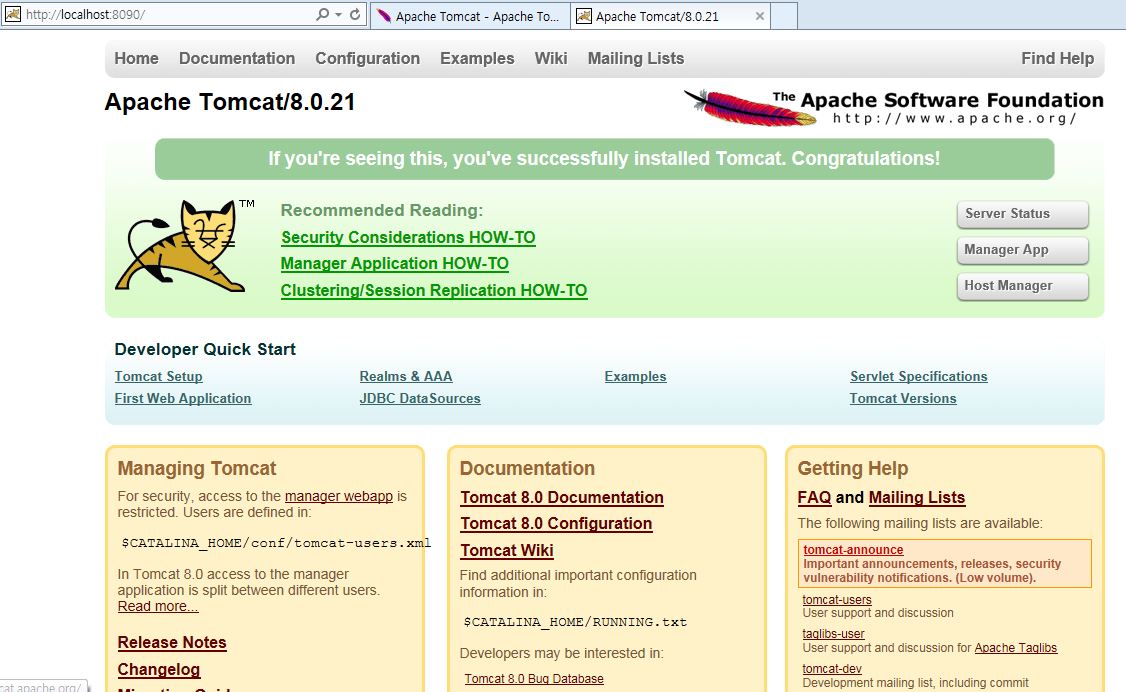1126x692 pixels.
Task: Click Find Help in the navigation bar
Action: tap(1058, 58)
